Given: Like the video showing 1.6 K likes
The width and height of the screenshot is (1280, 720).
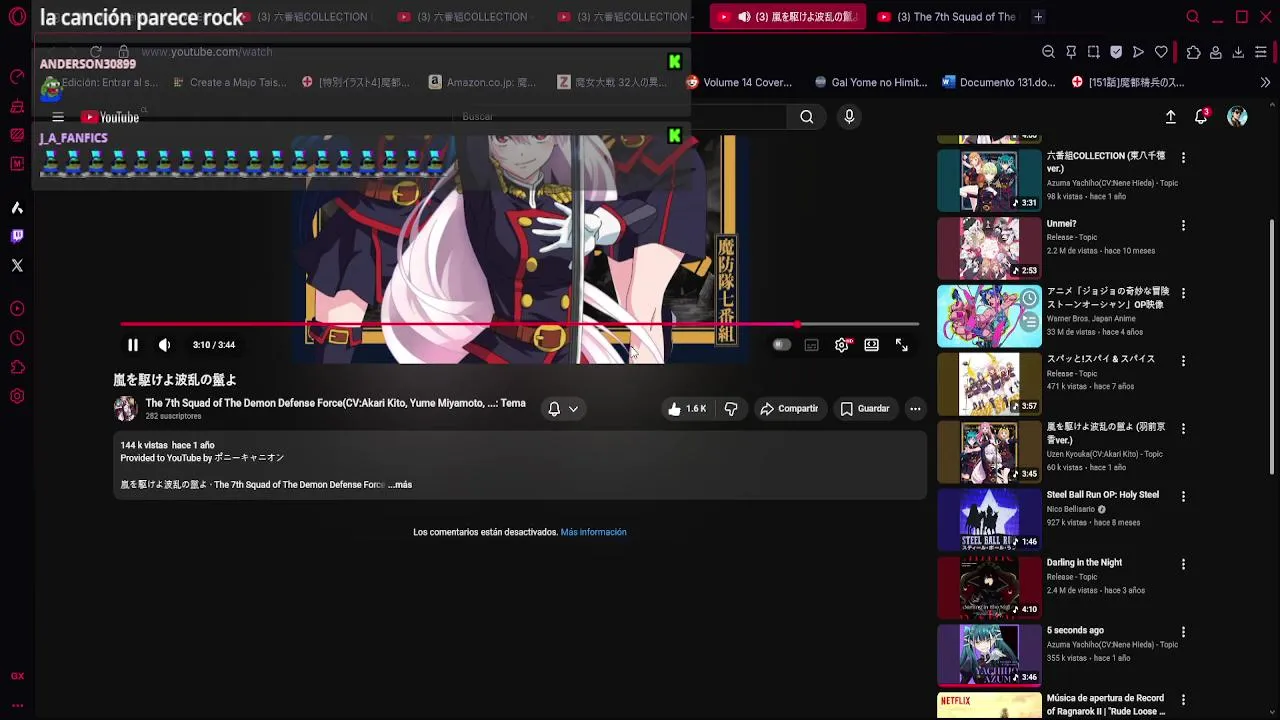Looking at the screenshot, I should tap(687, 408).
